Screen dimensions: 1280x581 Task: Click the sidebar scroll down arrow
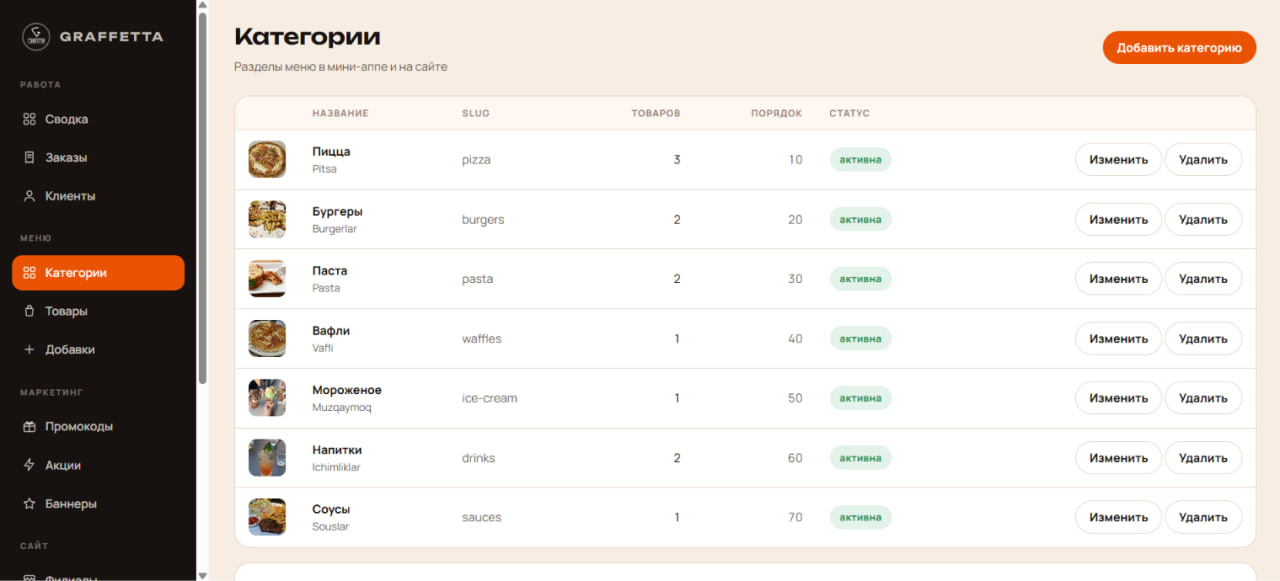pos(203,575)
